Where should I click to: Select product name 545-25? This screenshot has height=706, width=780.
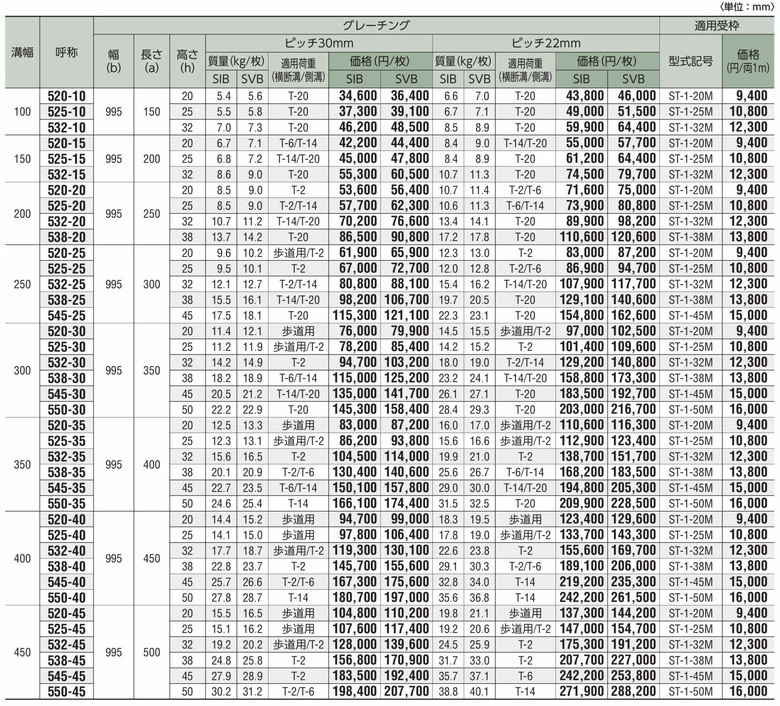tap(67, 315)
